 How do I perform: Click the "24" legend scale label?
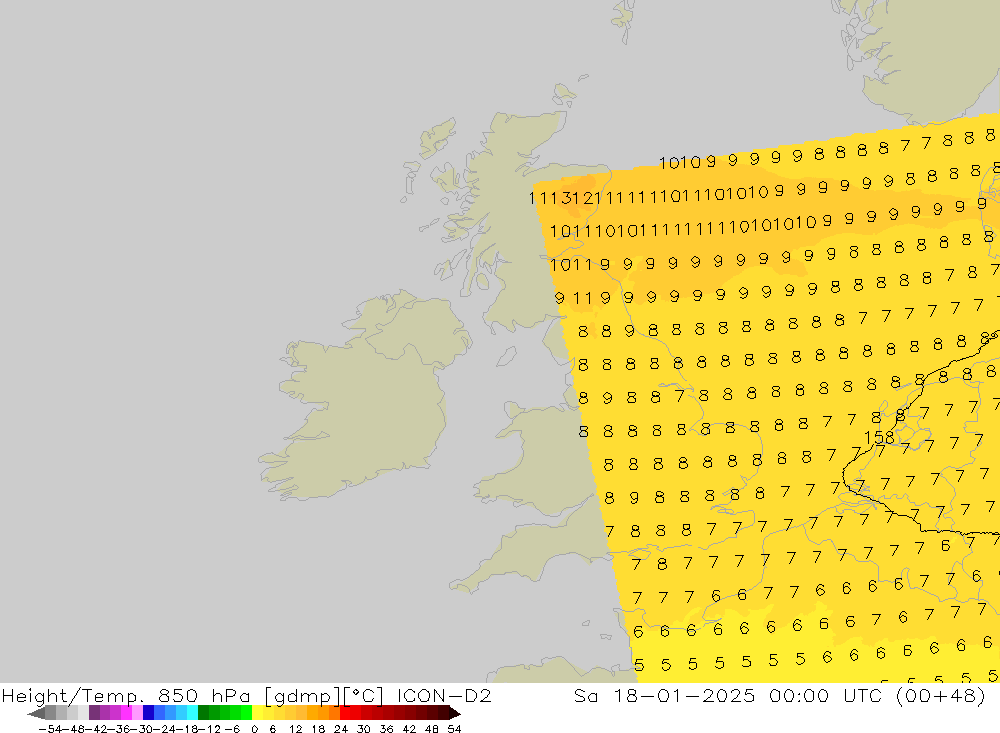click(x=341, y=729)
